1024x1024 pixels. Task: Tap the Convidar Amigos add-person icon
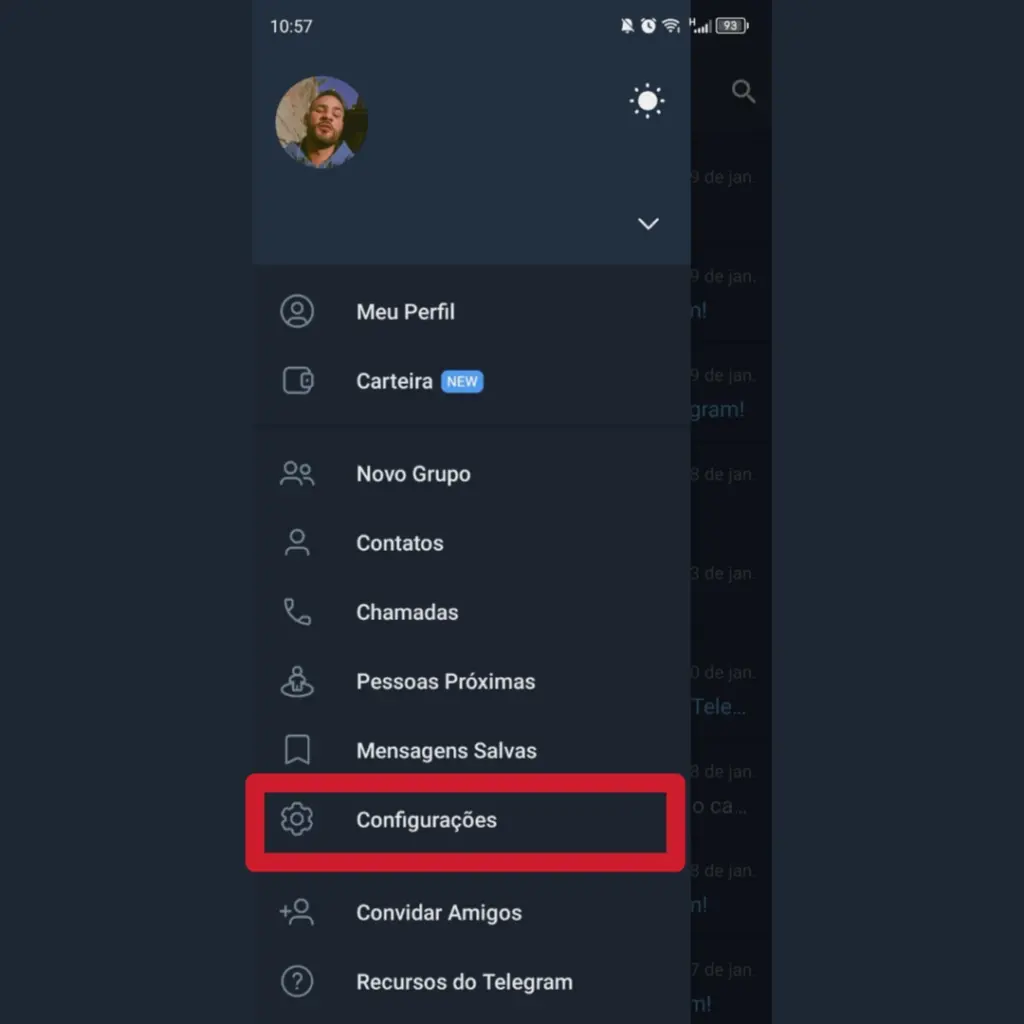point(296,912)
